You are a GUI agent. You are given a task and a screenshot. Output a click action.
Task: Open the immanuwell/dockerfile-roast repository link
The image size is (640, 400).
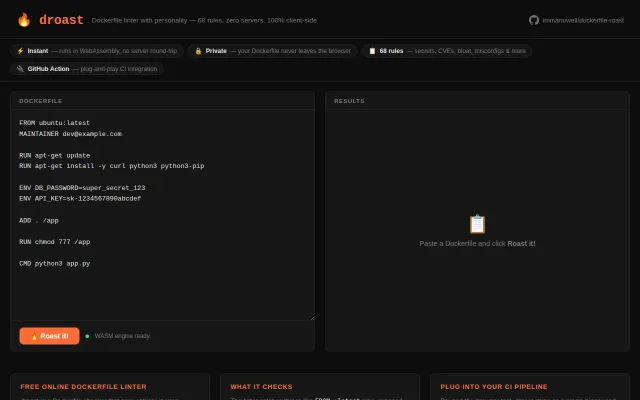coord(583,20)
